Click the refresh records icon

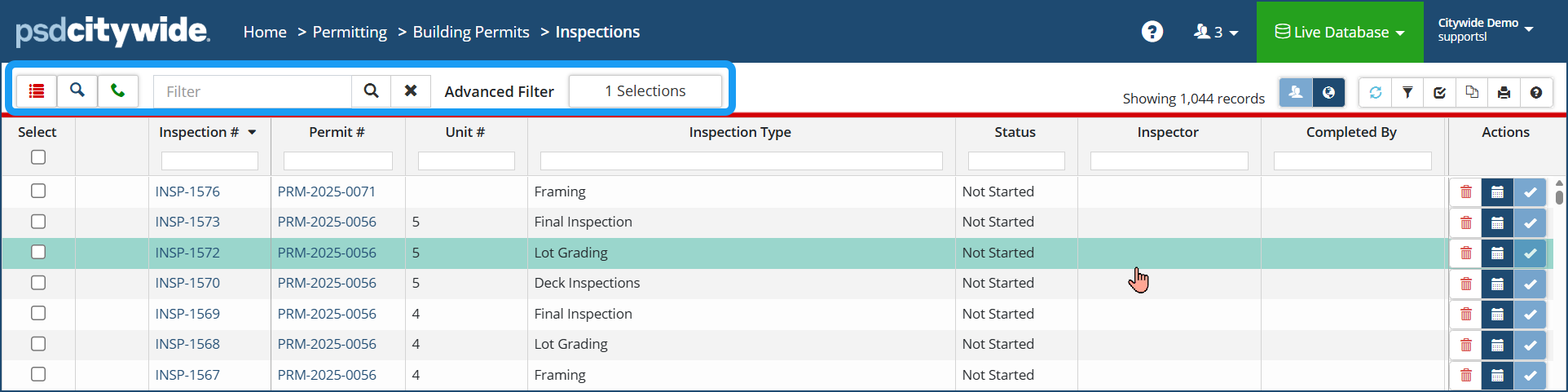point(1376,93)
